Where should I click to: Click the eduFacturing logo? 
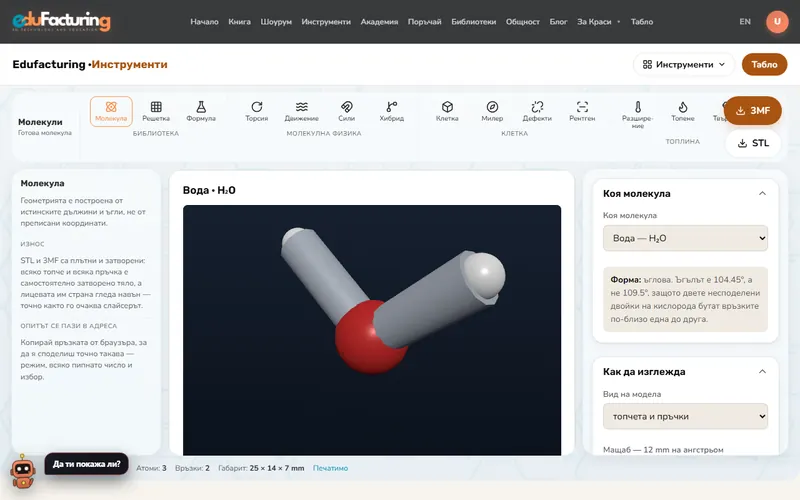[61, 21]
